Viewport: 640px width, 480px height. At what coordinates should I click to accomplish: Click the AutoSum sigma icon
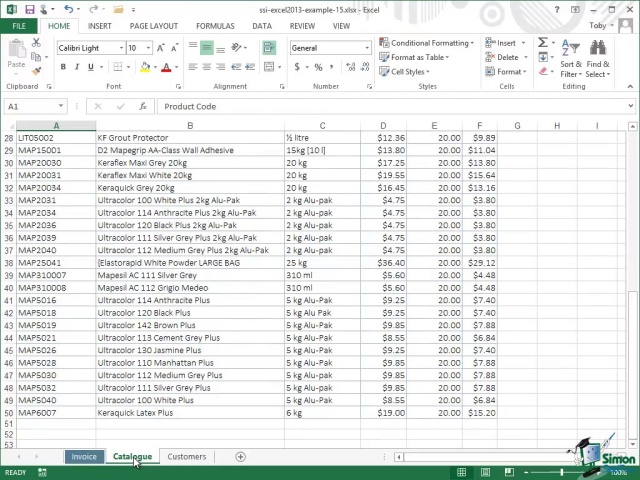coord(543,42)
